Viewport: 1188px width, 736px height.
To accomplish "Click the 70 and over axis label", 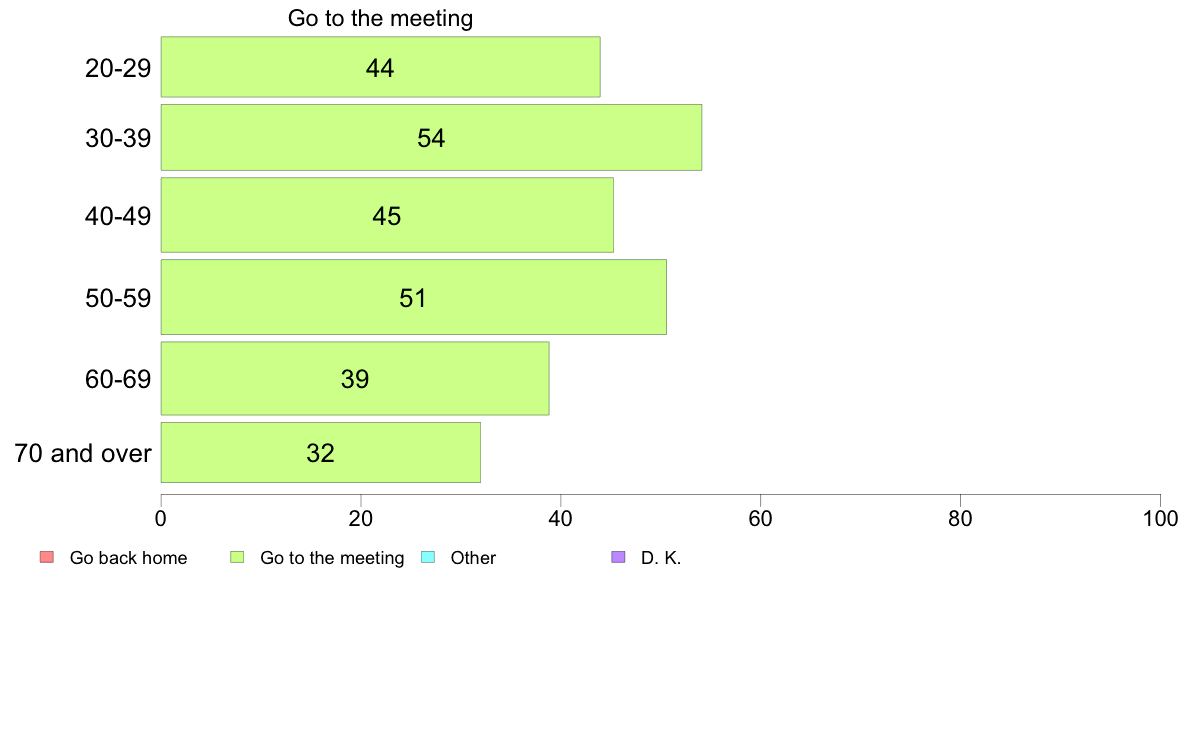I will [83, 453].
